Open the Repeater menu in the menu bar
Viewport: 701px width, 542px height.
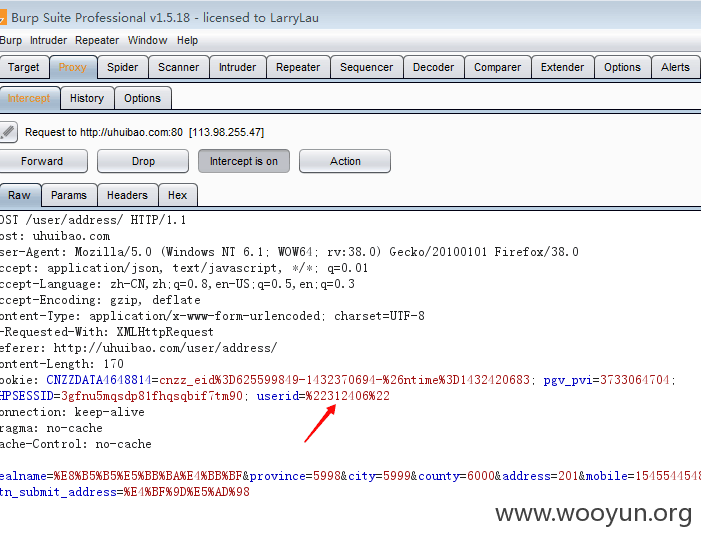(x=97, y=40)
